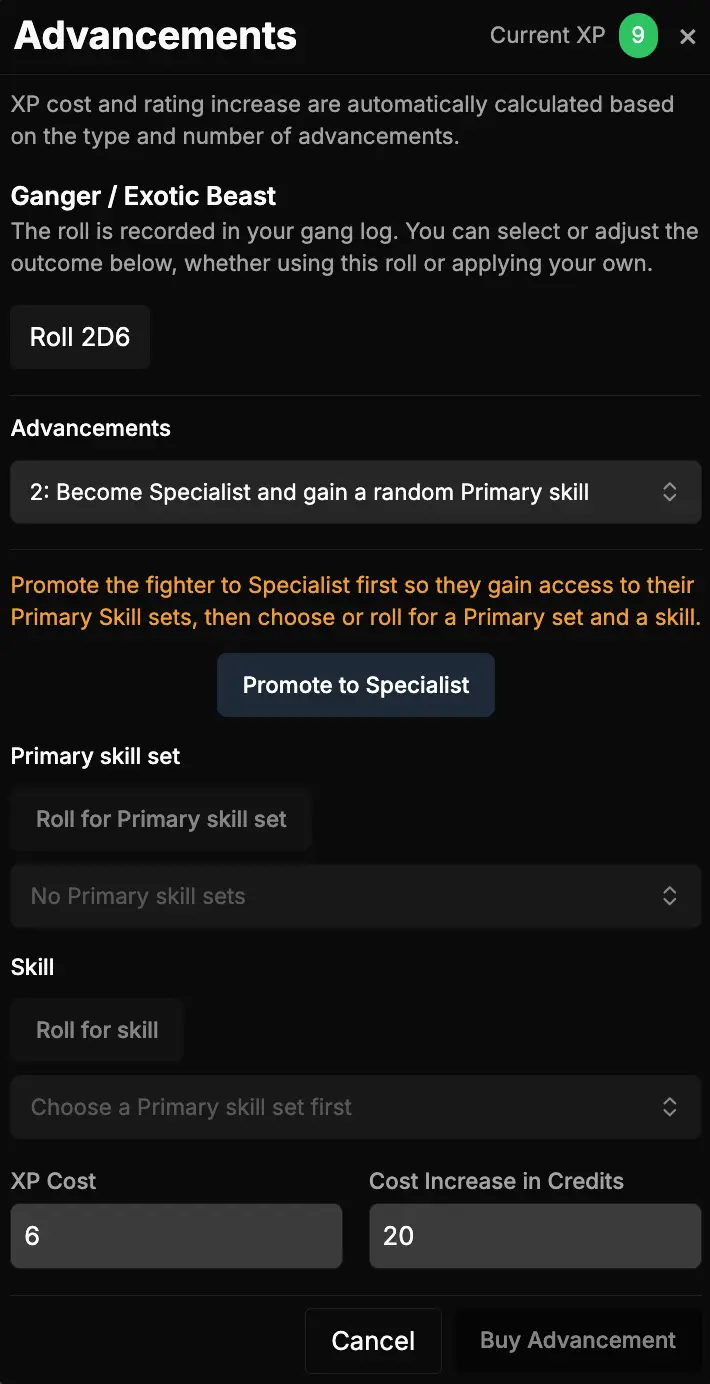This screenshot has width=710, height=1384.
Task: Click the chevron on the Primary skill sets dropdown
Action: 670,896
